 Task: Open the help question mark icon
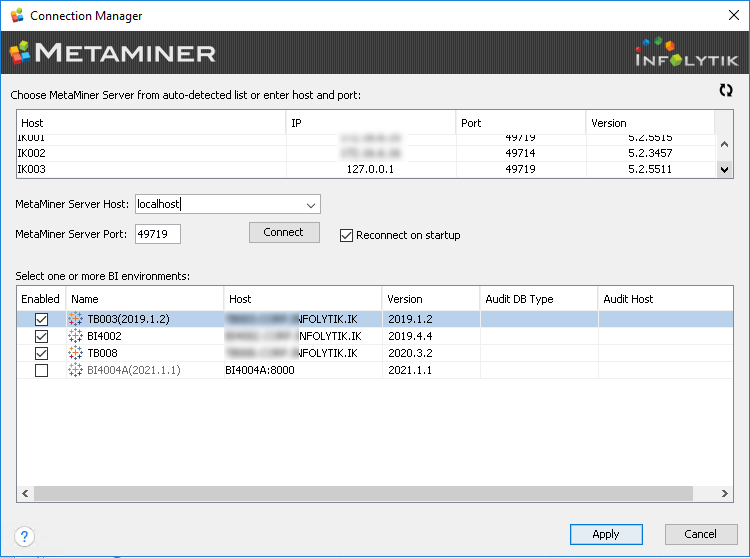pos(24,536)
